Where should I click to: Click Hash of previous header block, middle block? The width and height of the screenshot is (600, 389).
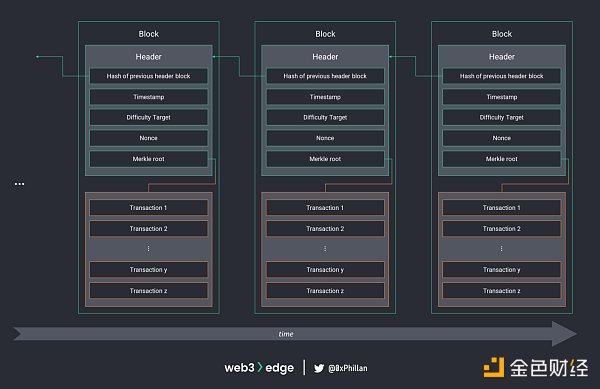click(x=325, y=76)
